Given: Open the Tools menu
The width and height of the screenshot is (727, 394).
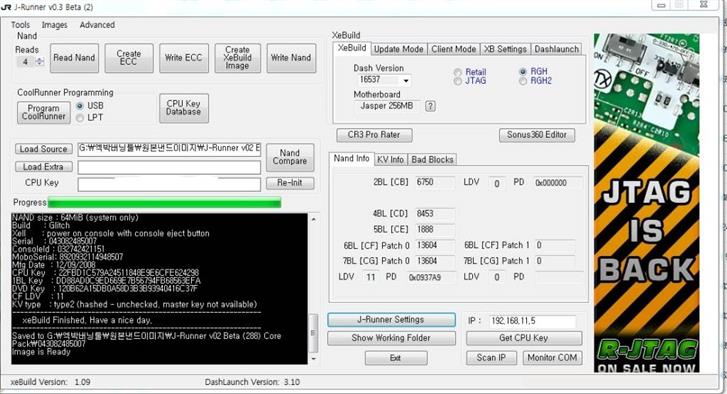Looking at the screenshot, I should point(20,25).
